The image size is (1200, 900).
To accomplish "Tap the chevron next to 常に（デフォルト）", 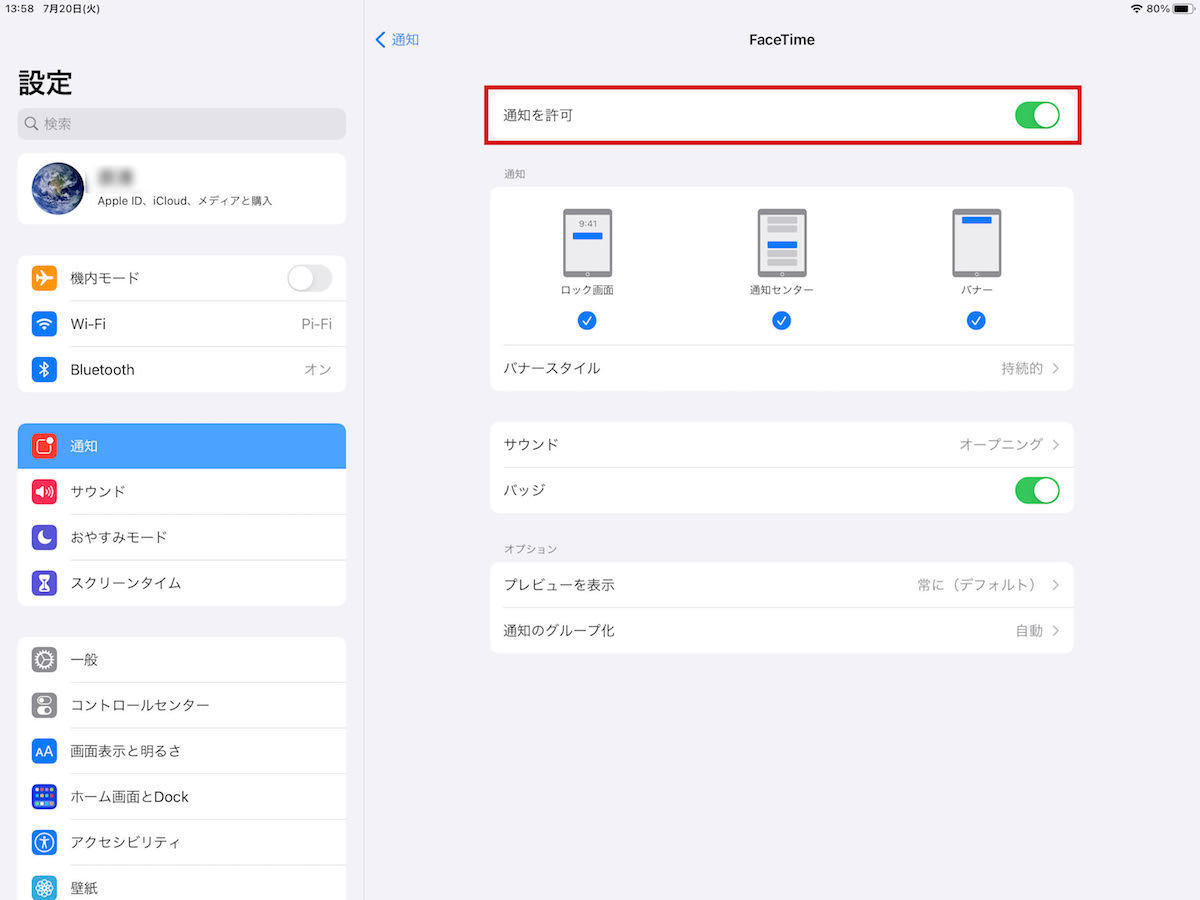I will (1056, 585).
